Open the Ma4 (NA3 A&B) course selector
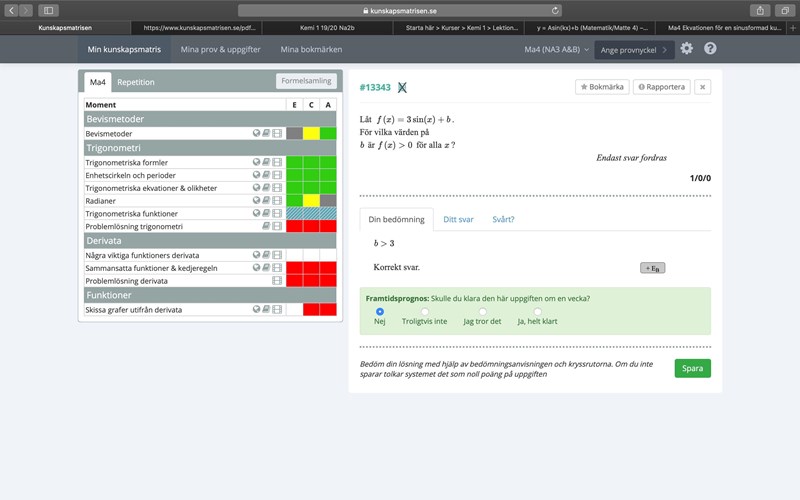800x500 pixels. tap(554, 49)
